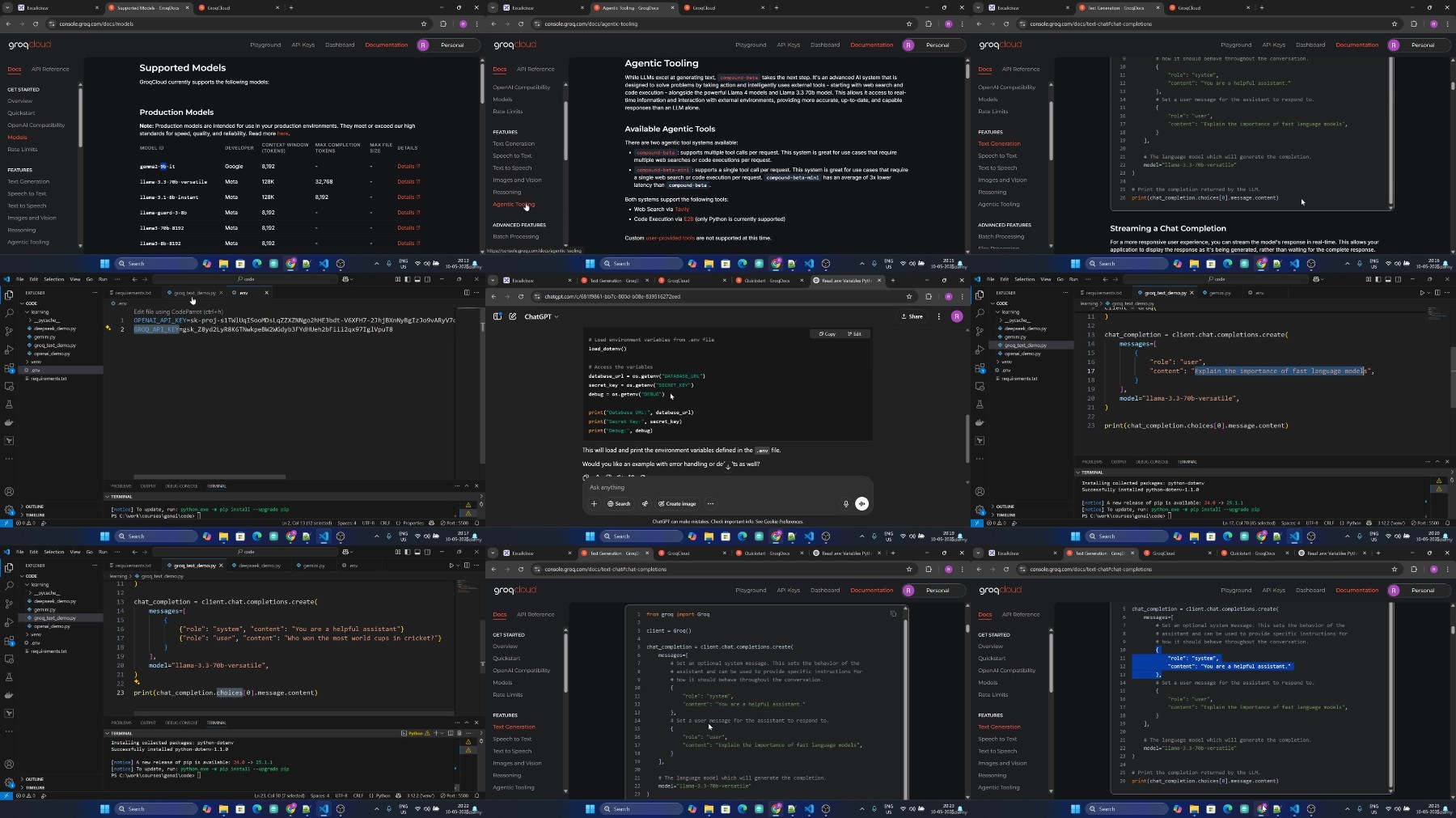Open File Explorer on taskbar below ChatGPT window
Viewport: 1456px width, 818px height.
(x=709, y=536)
